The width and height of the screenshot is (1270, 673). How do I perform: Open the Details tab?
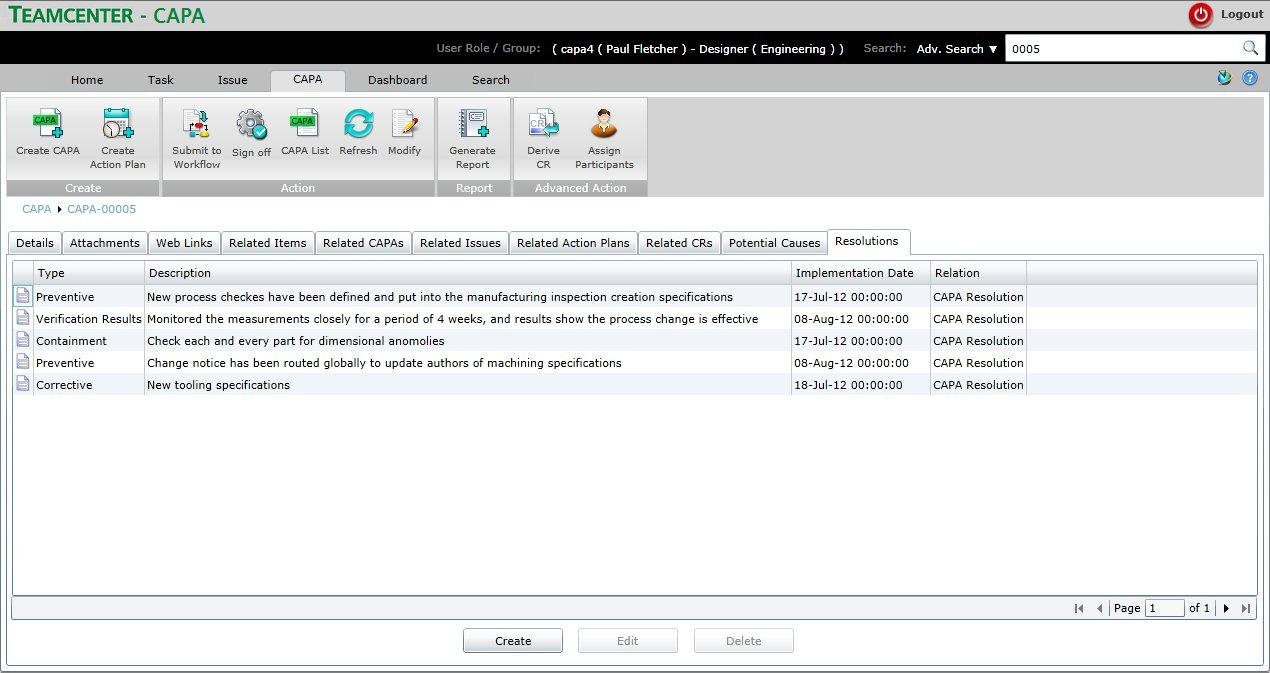click(x=35, y=243)
